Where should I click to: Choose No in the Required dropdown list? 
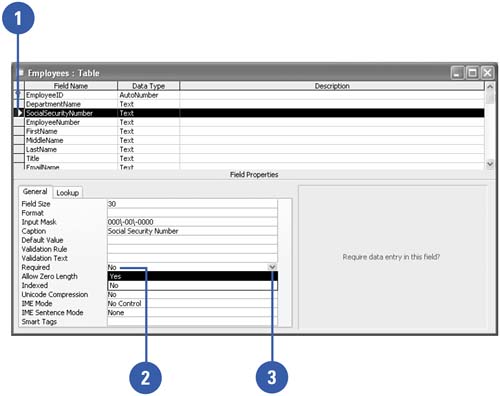[x=192, y=285]
